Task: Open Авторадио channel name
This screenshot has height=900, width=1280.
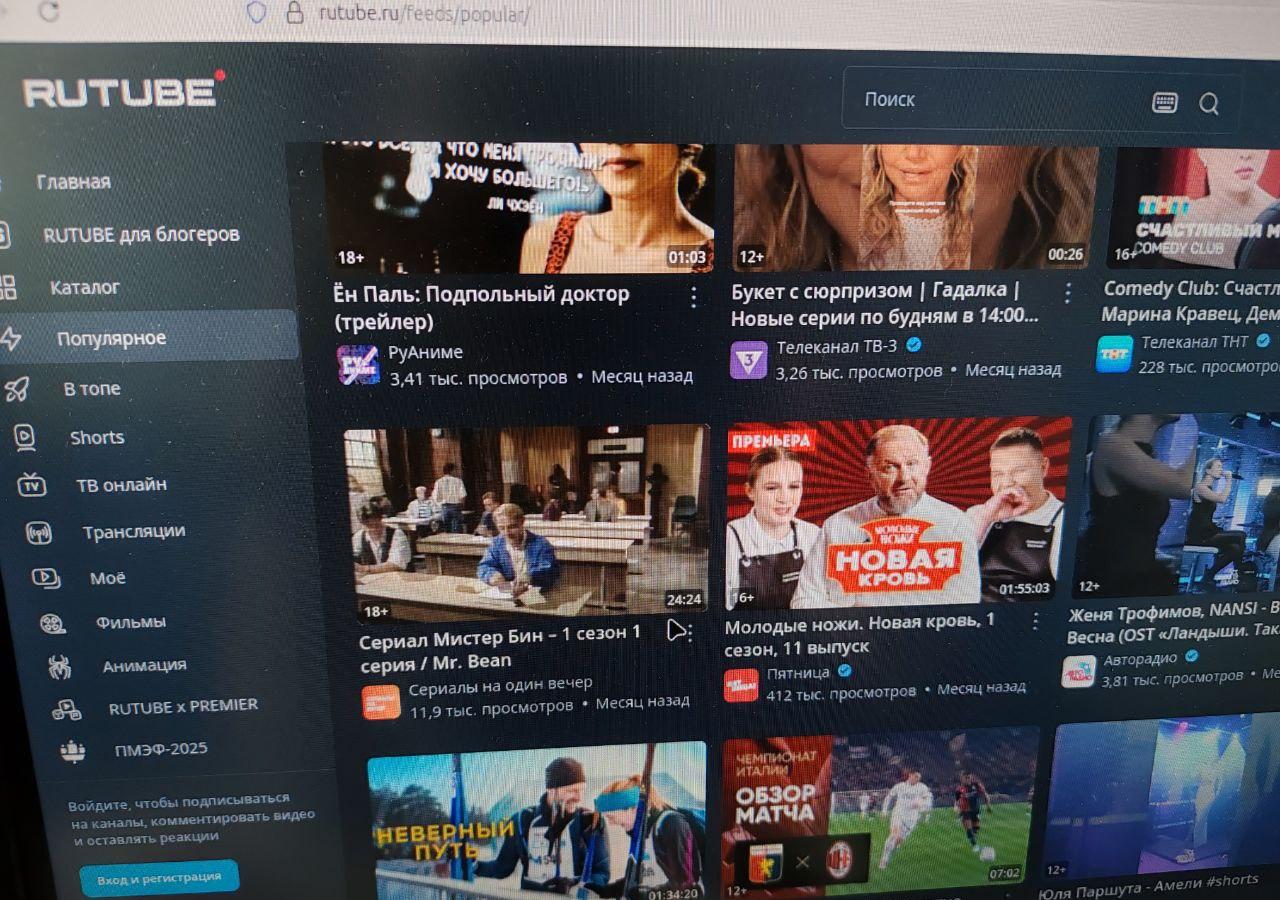Action: [1141, 660]
